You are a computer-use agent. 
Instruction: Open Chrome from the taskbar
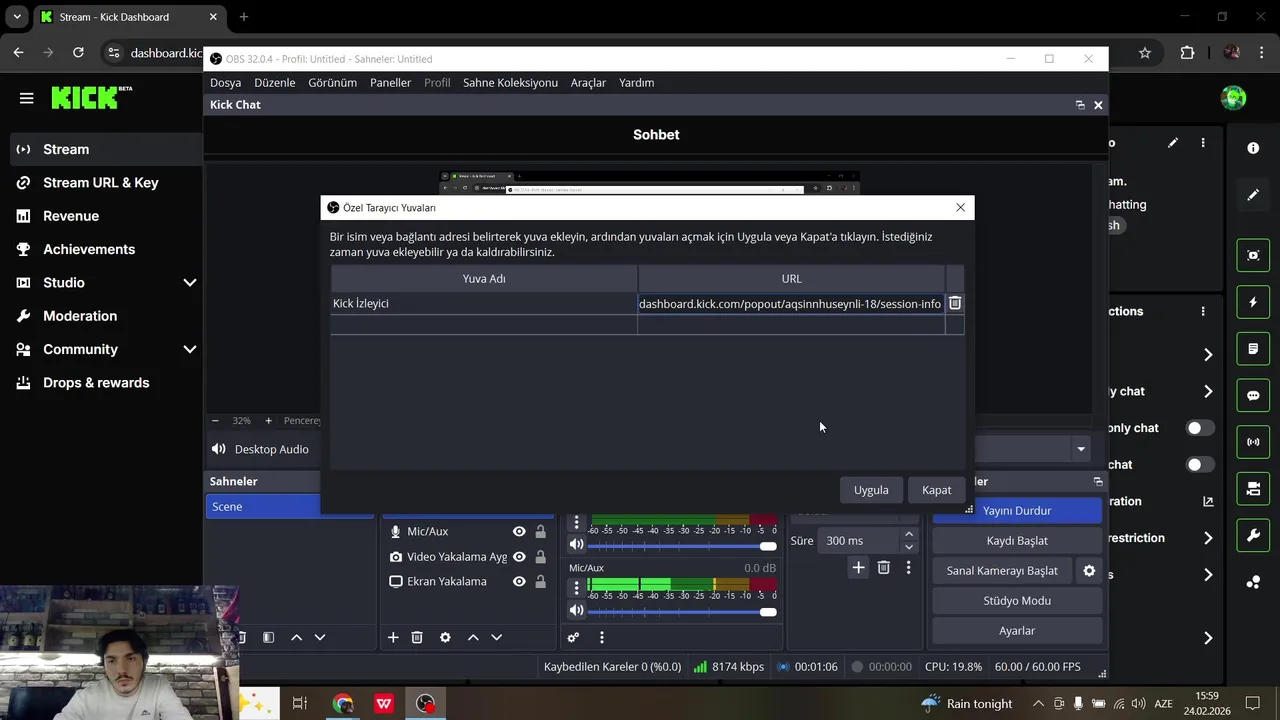[343, 704]
